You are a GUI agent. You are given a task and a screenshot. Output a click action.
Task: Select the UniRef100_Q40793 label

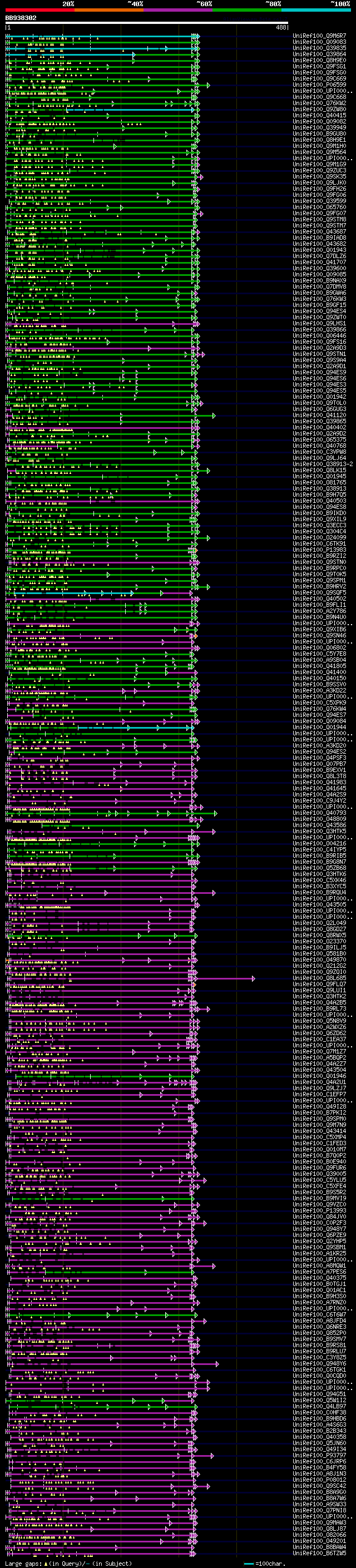coord(319,813)
